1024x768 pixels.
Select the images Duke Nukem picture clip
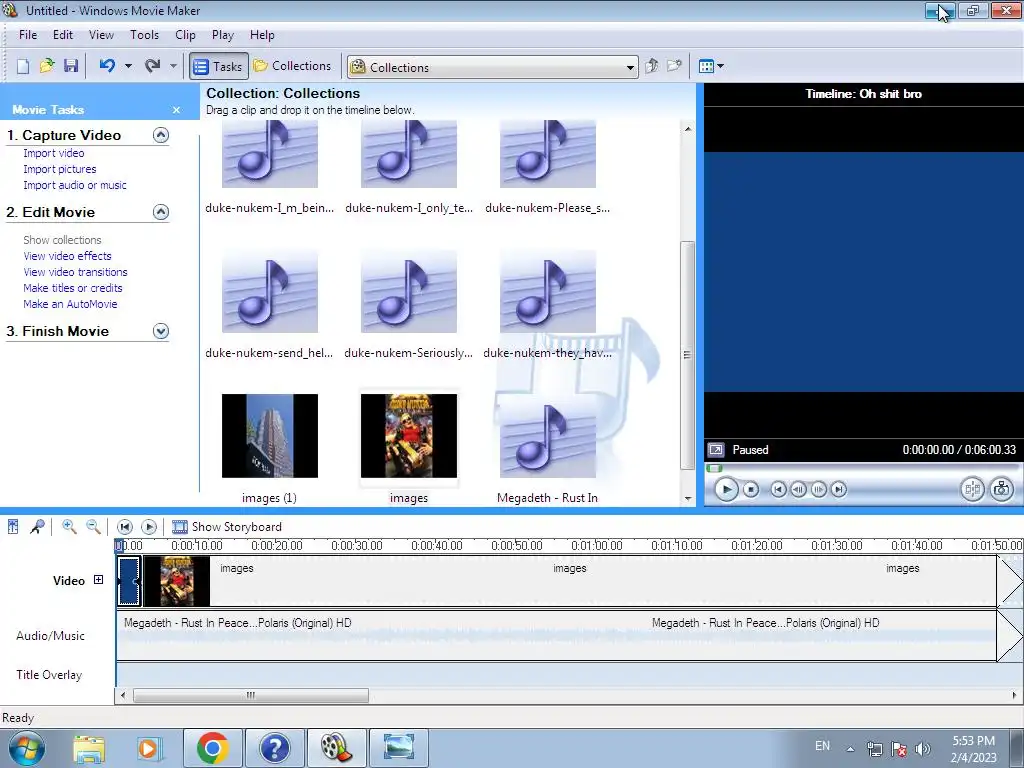coord(409,449)
